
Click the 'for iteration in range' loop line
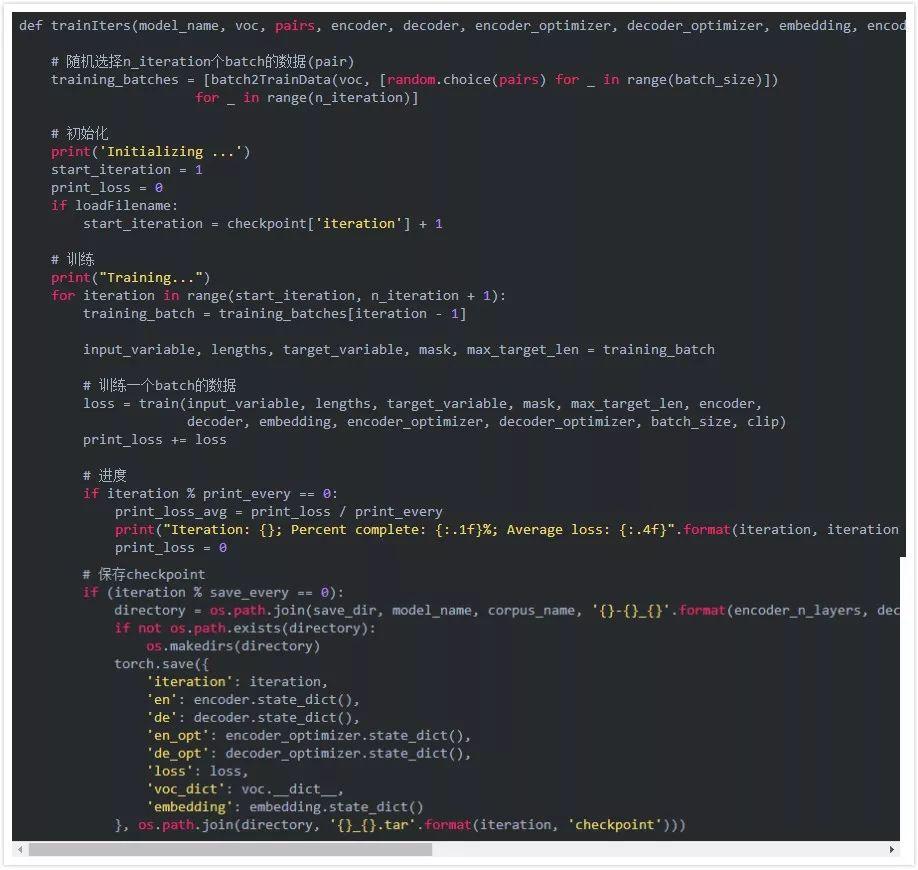tap(278, 296)
